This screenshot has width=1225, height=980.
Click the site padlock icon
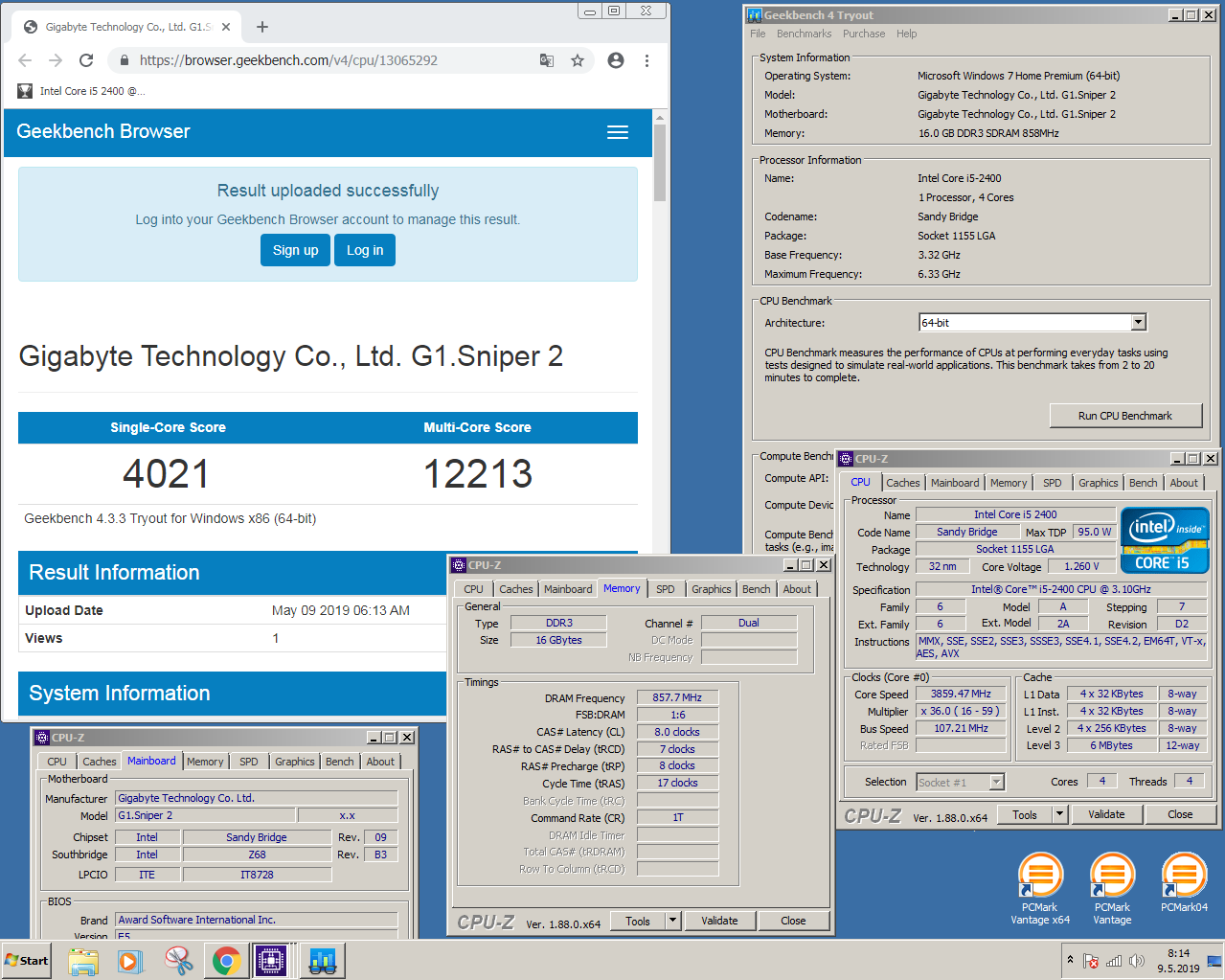(x=124, y=60)
